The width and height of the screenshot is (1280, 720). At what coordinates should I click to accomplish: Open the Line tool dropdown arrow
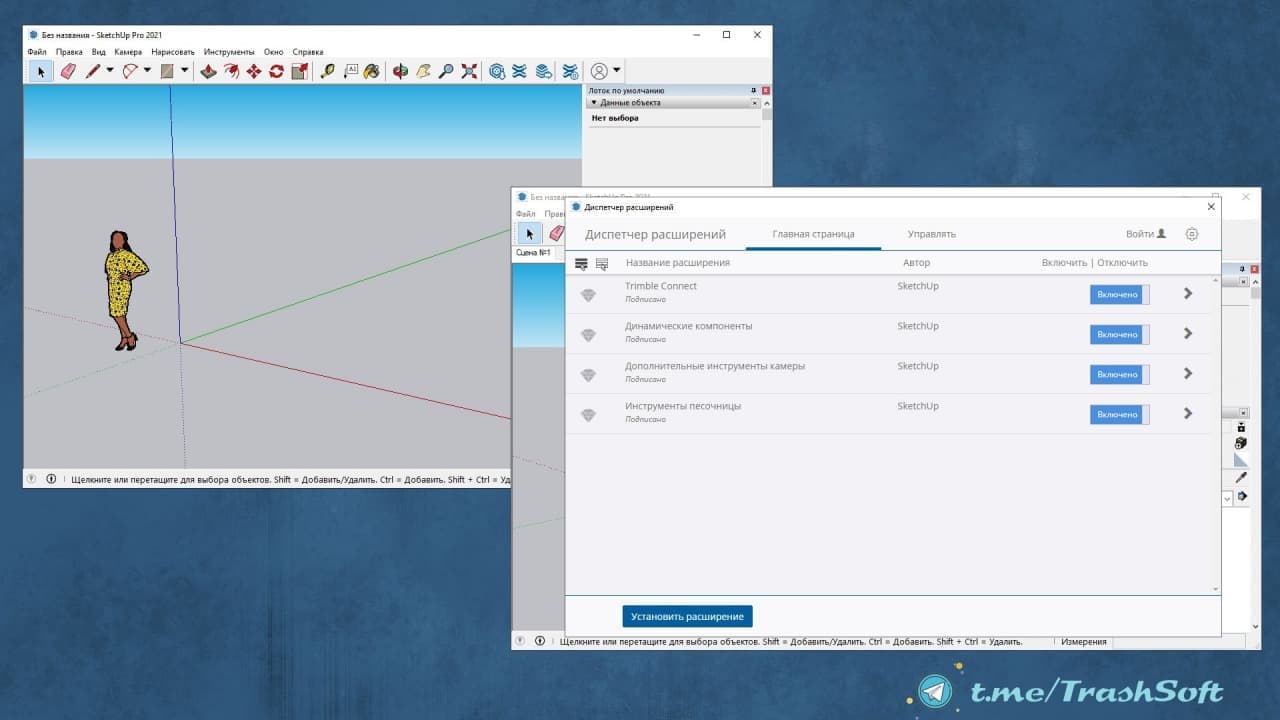tap(110, 71)
